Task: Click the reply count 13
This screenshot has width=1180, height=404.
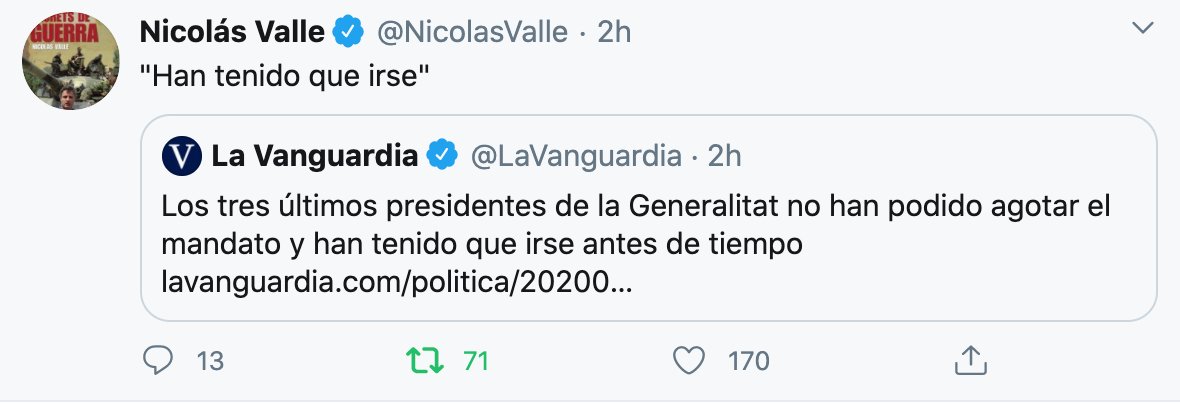Action: 210,362
